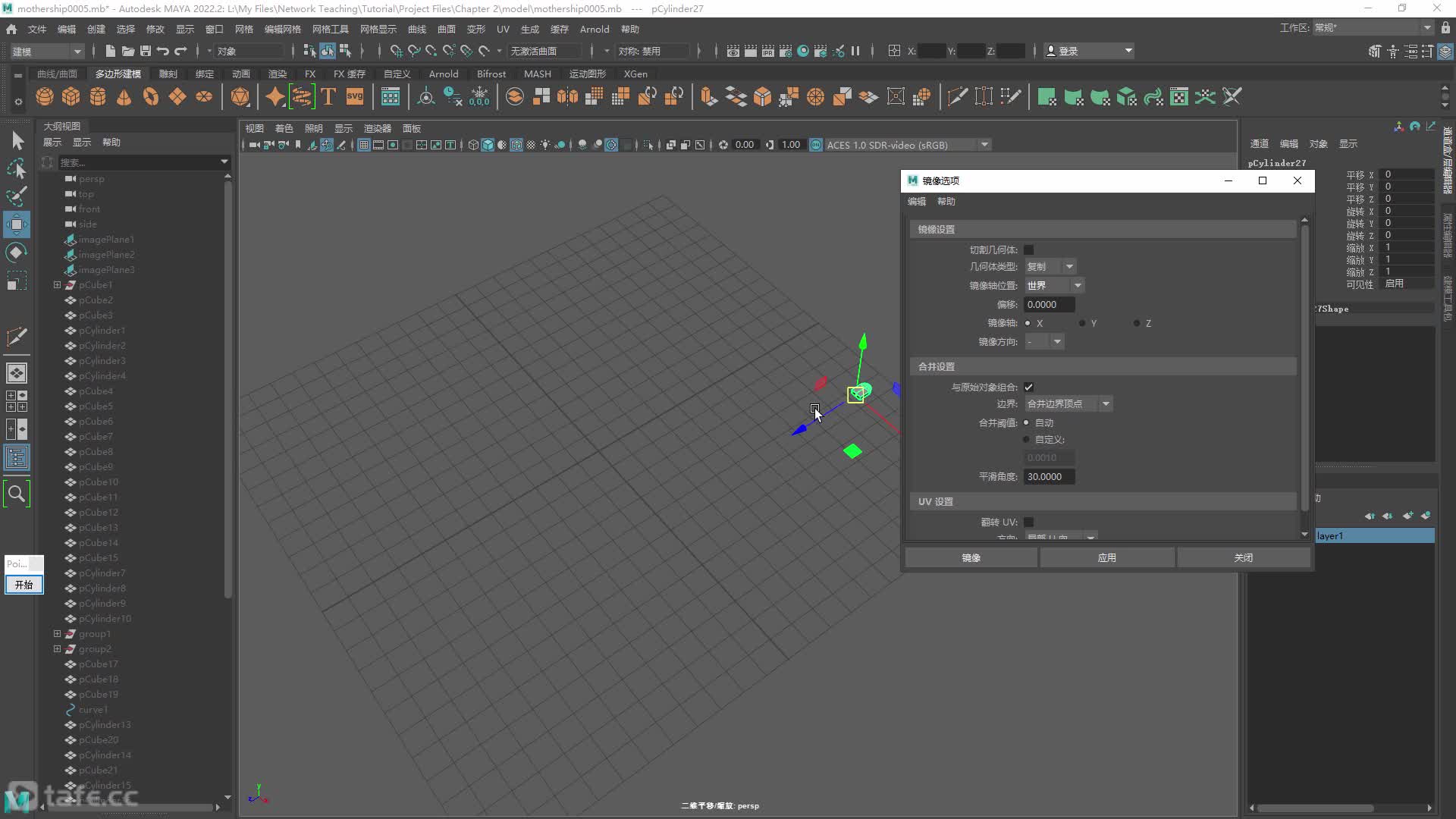Switch to the 多边形建模 shelf tab
The height and width of the screenshot is (819, 1456).
(x=118, y=74)
